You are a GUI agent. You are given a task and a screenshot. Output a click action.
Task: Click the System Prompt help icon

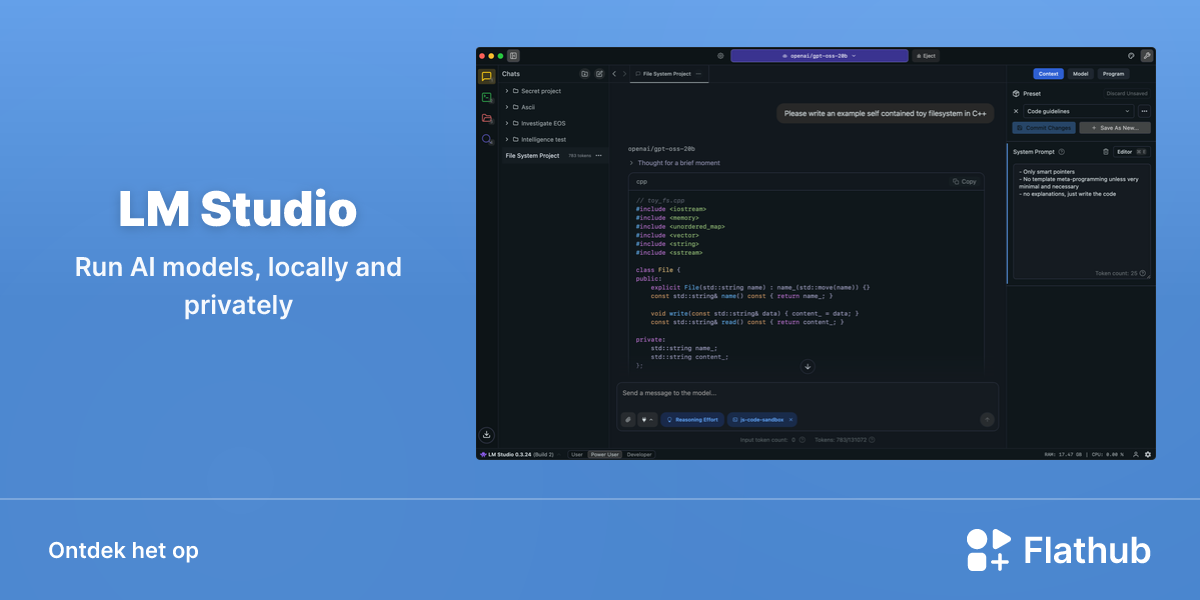(1061, 152)
